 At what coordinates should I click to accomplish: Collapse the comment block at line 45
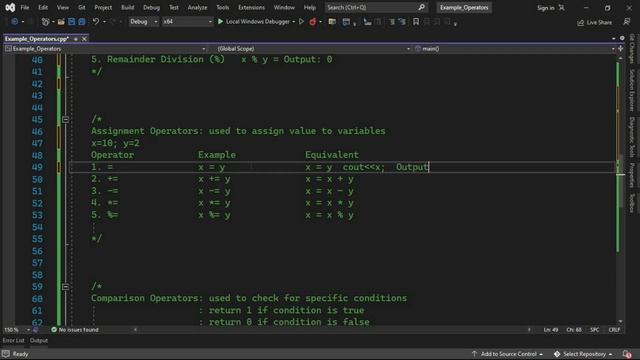(65, 120)
